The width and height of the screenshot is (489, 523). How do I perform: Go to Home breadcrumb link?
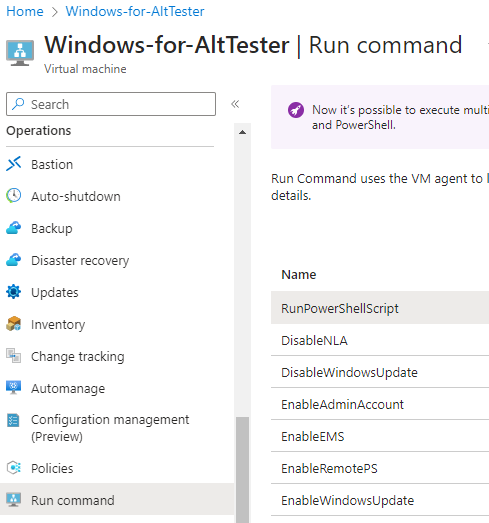[x=25, y=12]
